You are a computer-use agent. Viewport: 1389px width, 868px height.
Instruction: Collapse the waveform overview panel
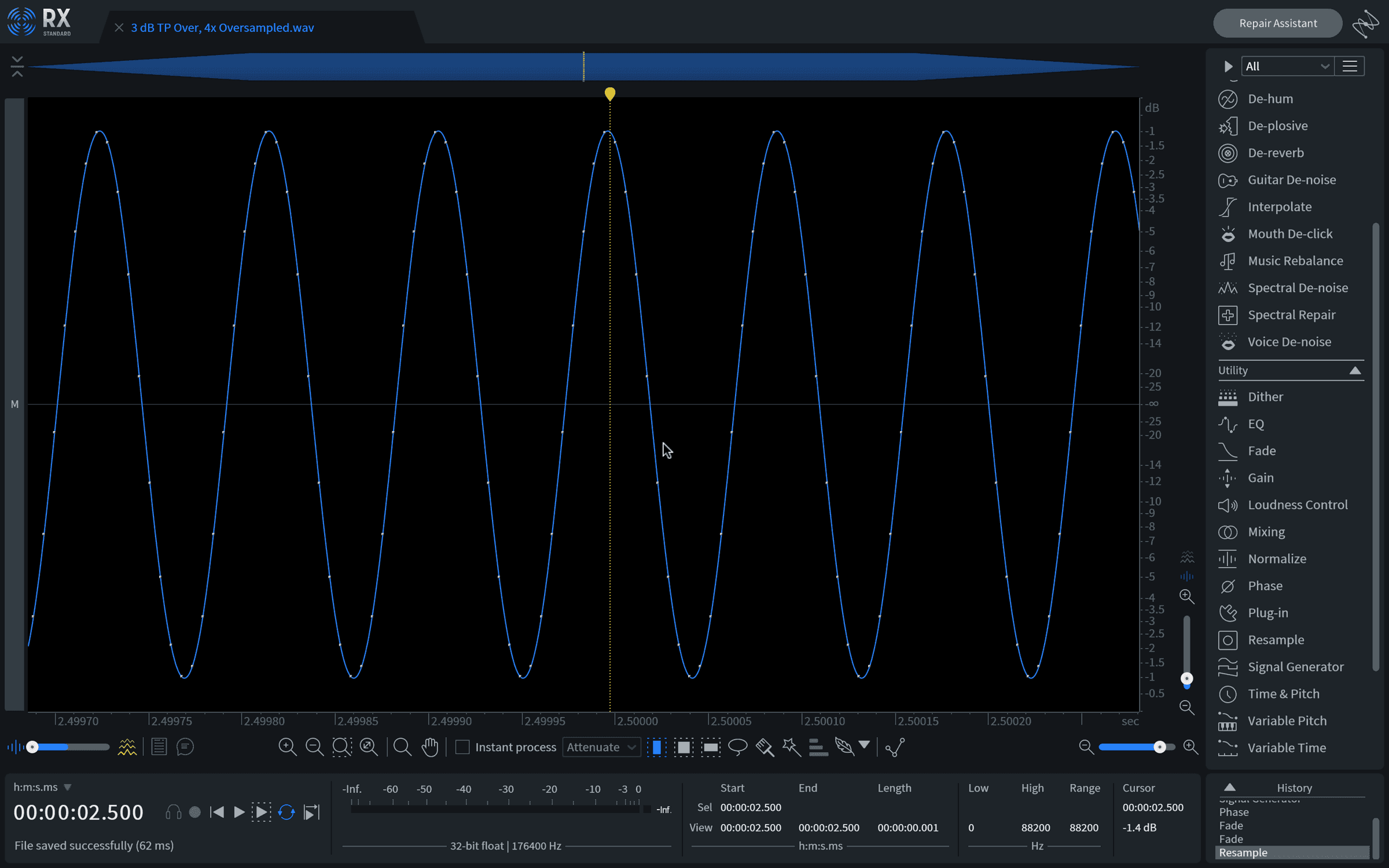click(17, 67)
